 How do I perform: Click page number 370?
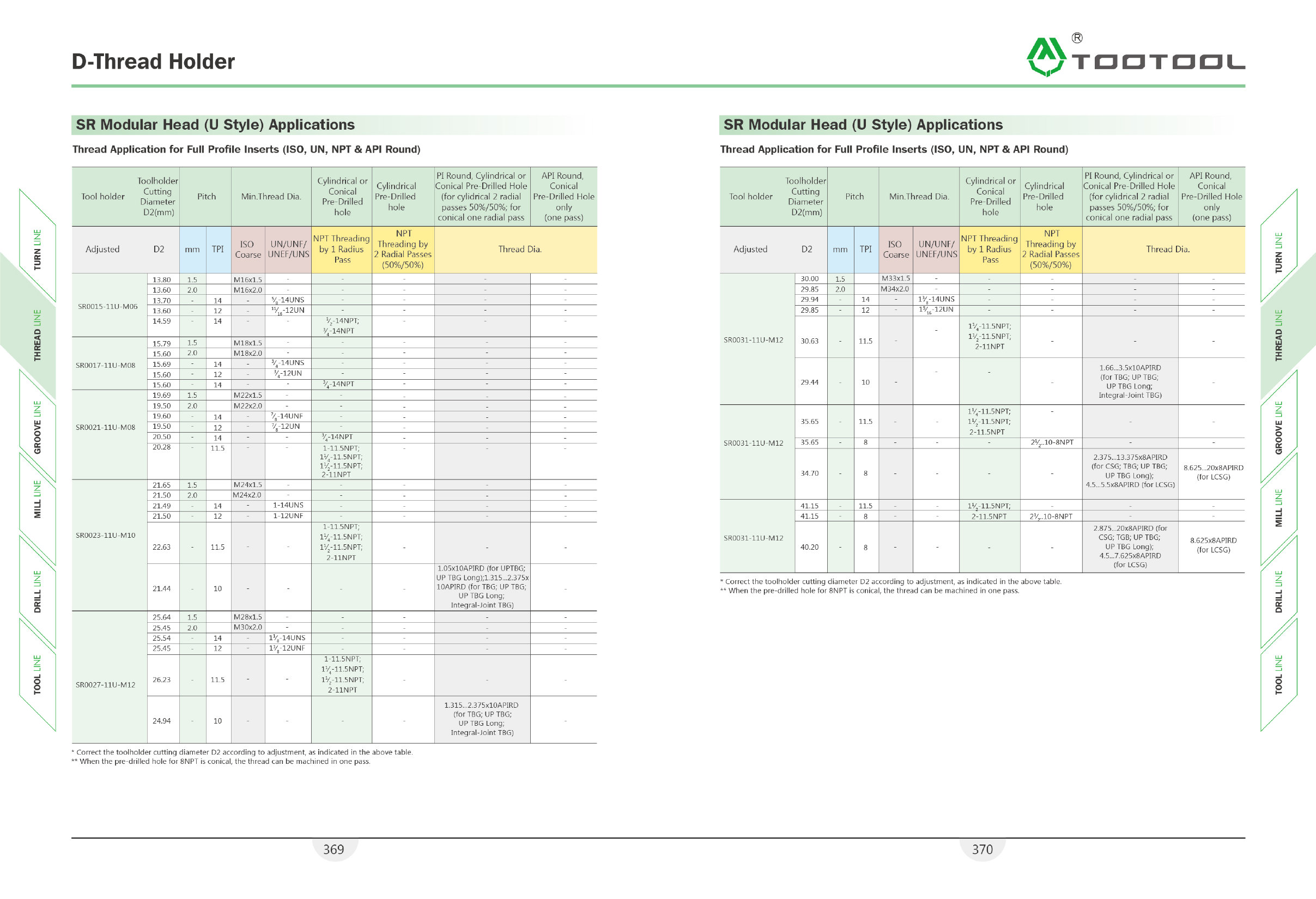[x=983, y=849]
